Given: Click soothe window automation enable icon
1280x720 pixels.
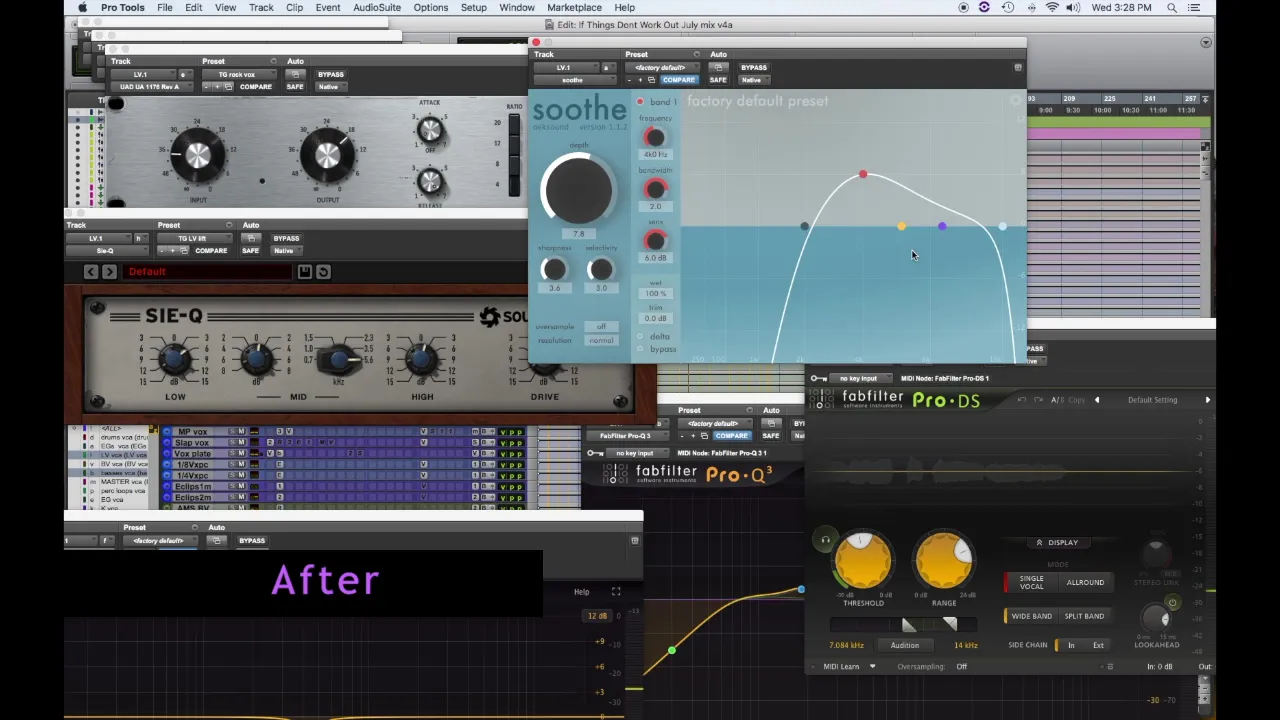Looking at the screenshot, I should [x=717, y=68].
